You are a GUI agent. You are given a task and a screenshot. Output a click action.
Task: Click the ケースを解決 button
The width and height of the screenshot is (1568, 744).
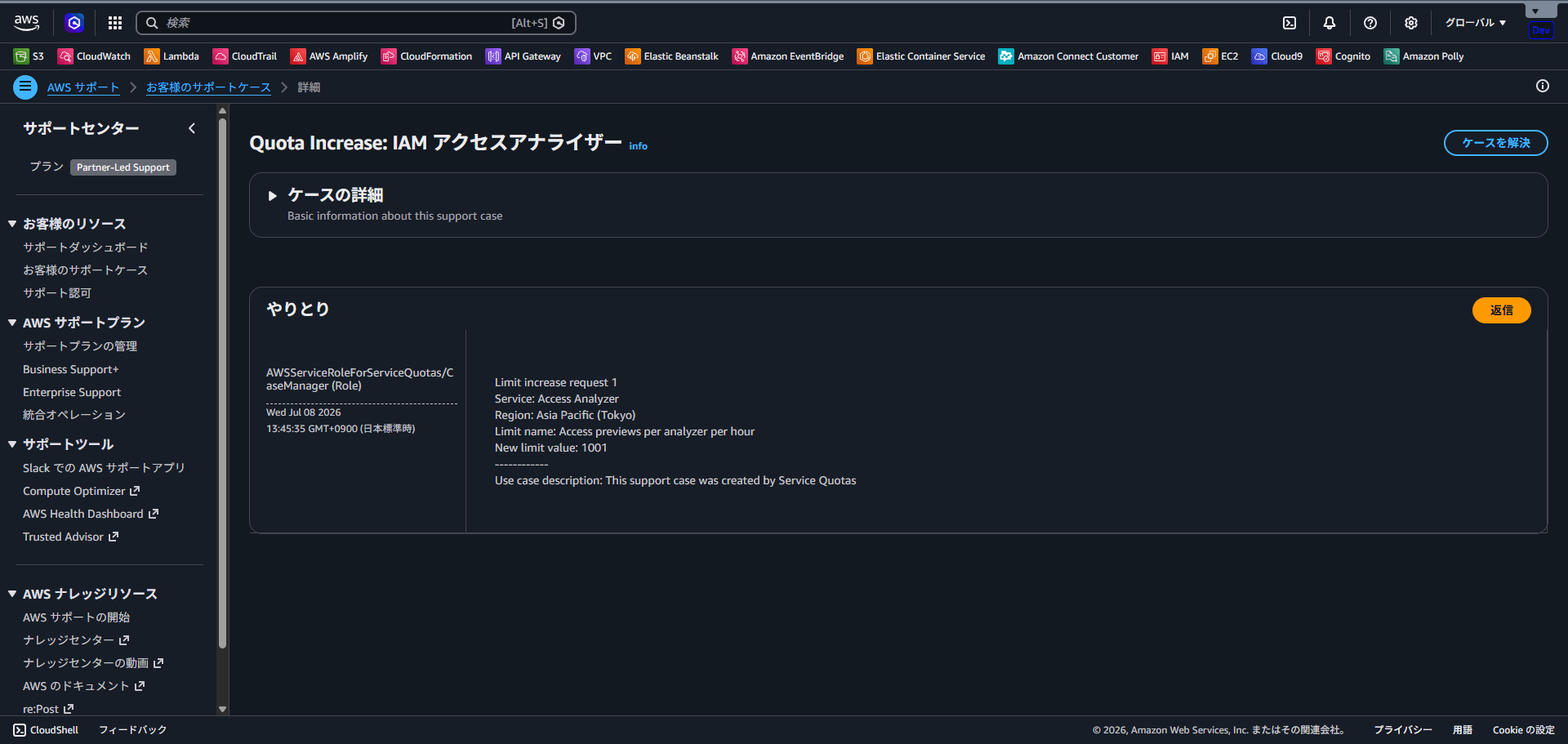coord(1495,143)
